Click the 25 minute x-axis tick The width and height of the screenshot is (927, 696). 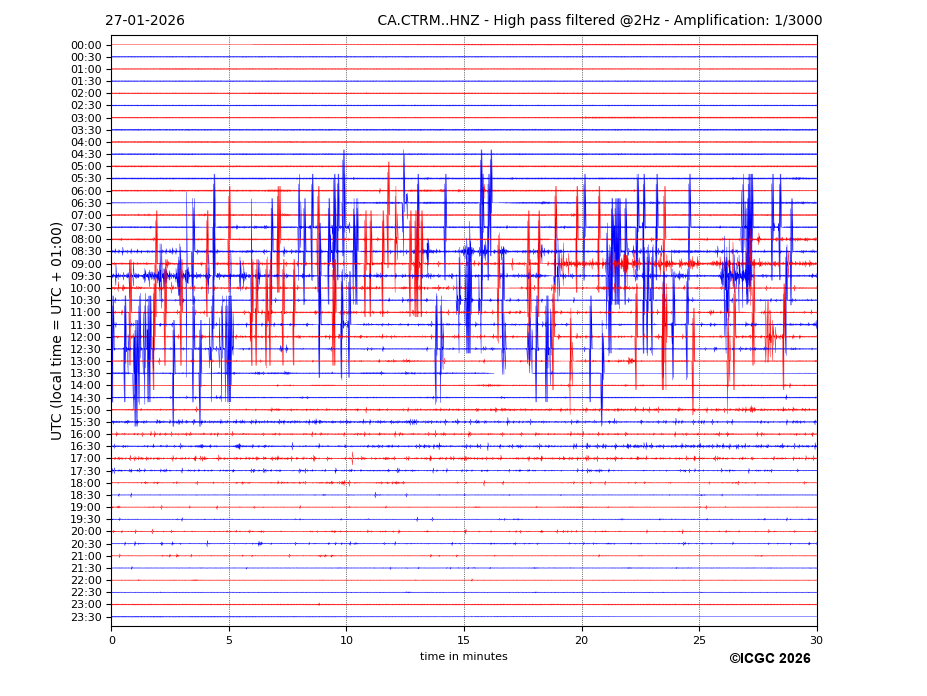click(699, 640)
